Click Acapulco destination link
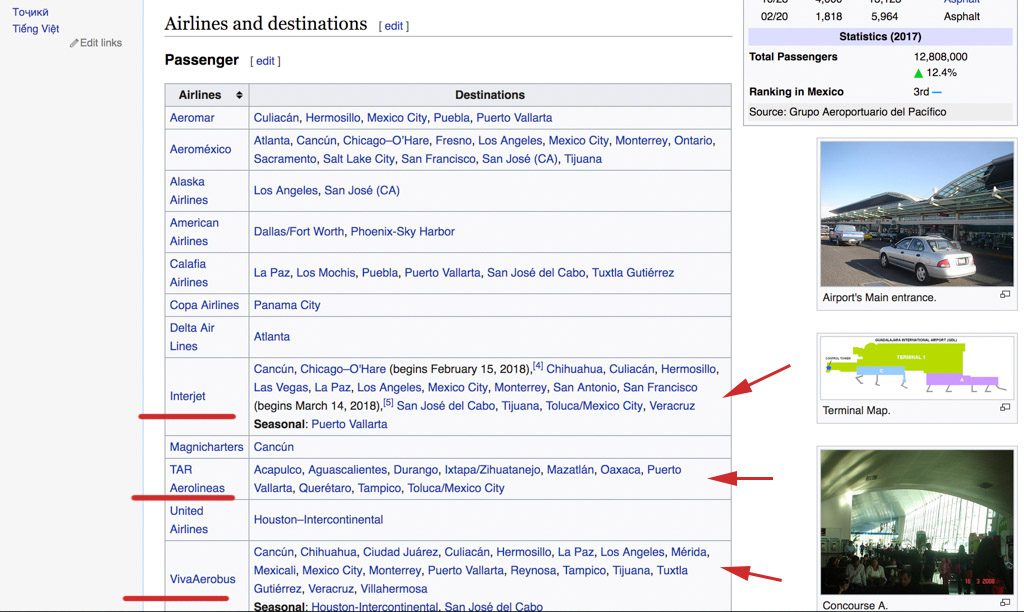The height and width of the screenshot is (612, 1024). click(x=278, y=470)
